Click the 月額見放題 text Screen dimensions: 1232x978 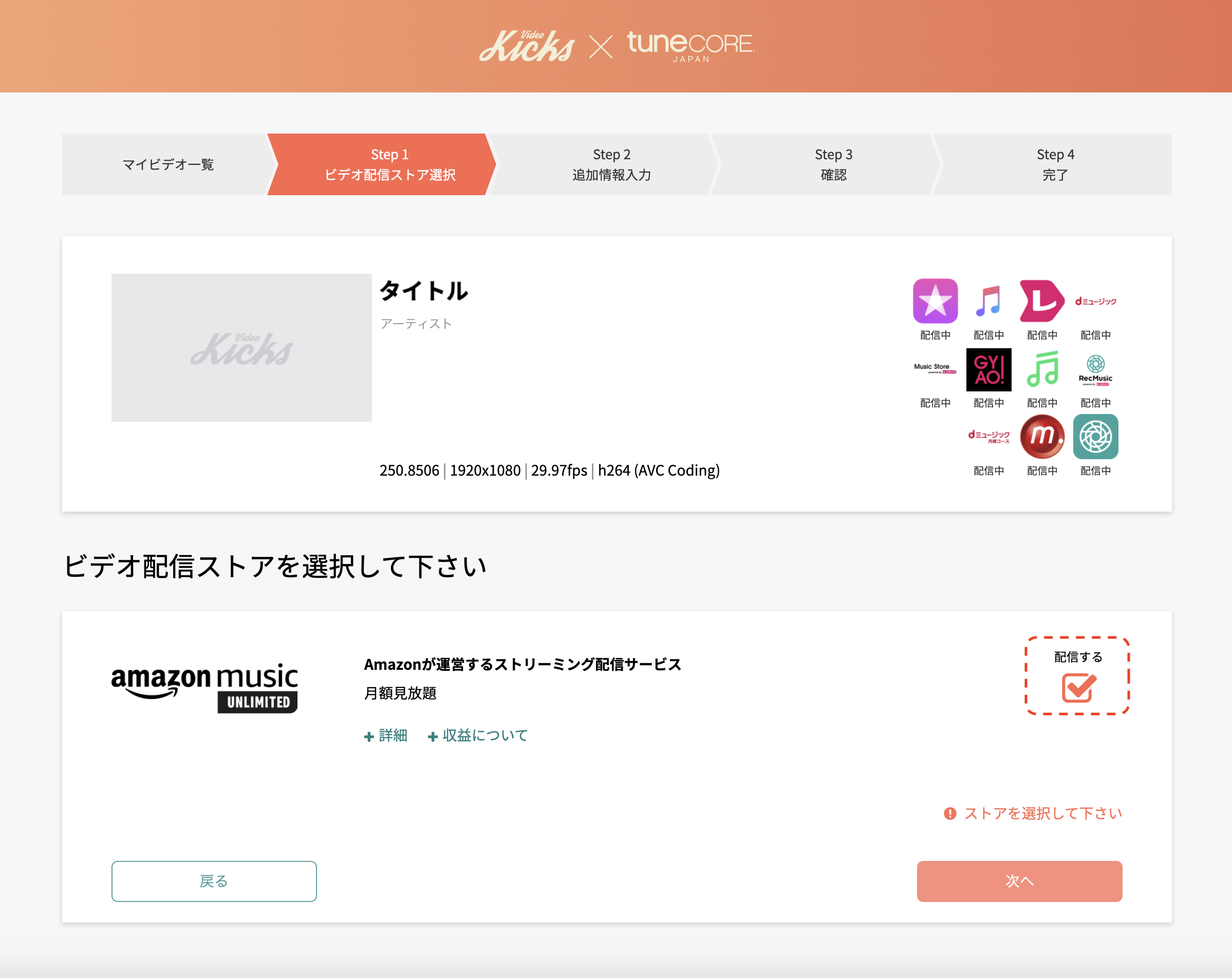tap(400, 693)
